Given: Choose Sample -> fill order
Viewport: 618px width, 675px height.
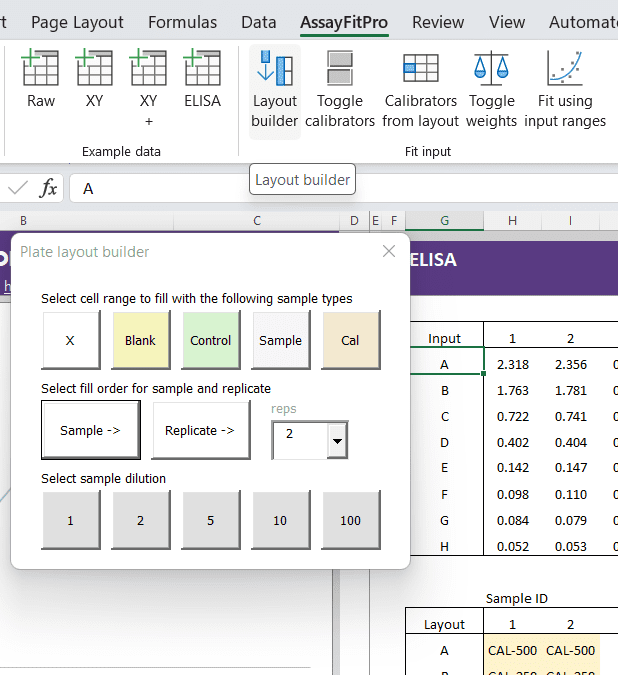Looking at the screenshot, I should coord(91,430).
